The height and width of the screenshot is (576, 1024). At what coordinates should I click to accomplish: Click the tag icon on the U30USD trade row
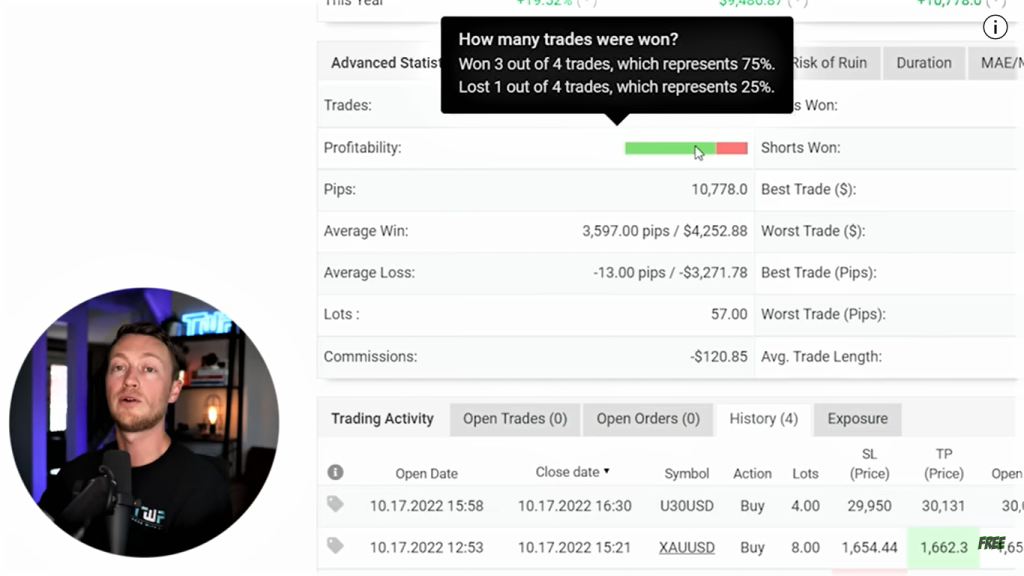click(335, 505)
